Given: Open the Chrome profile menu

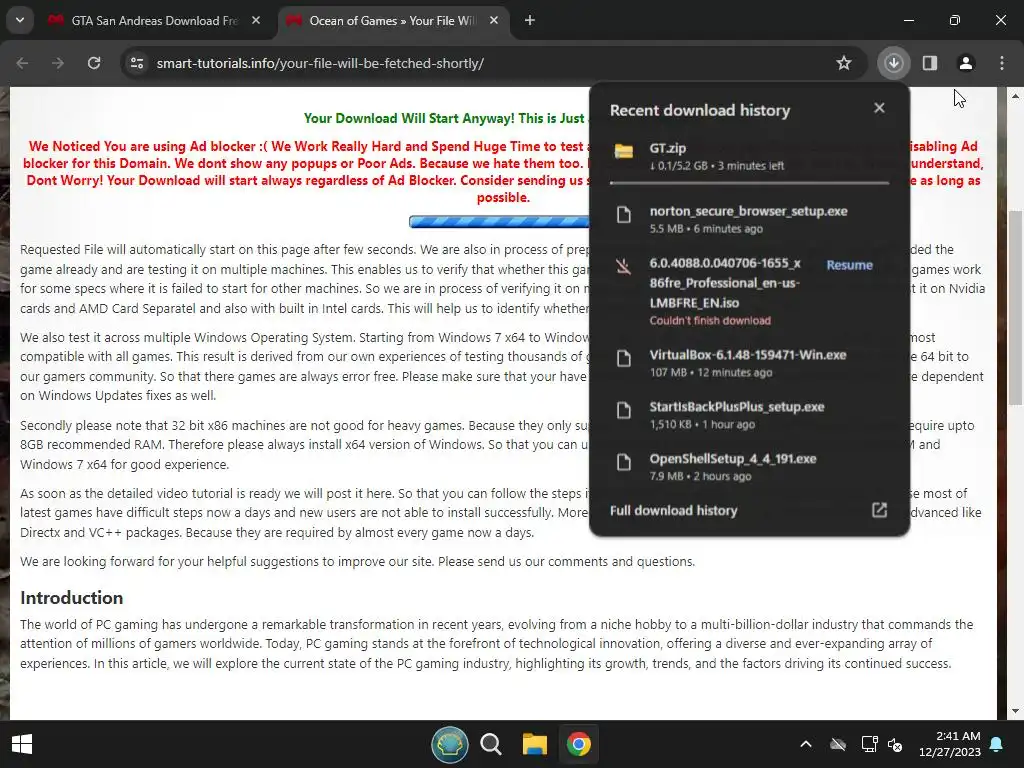Looking at the screenshot, I should [x=965, y=63].
